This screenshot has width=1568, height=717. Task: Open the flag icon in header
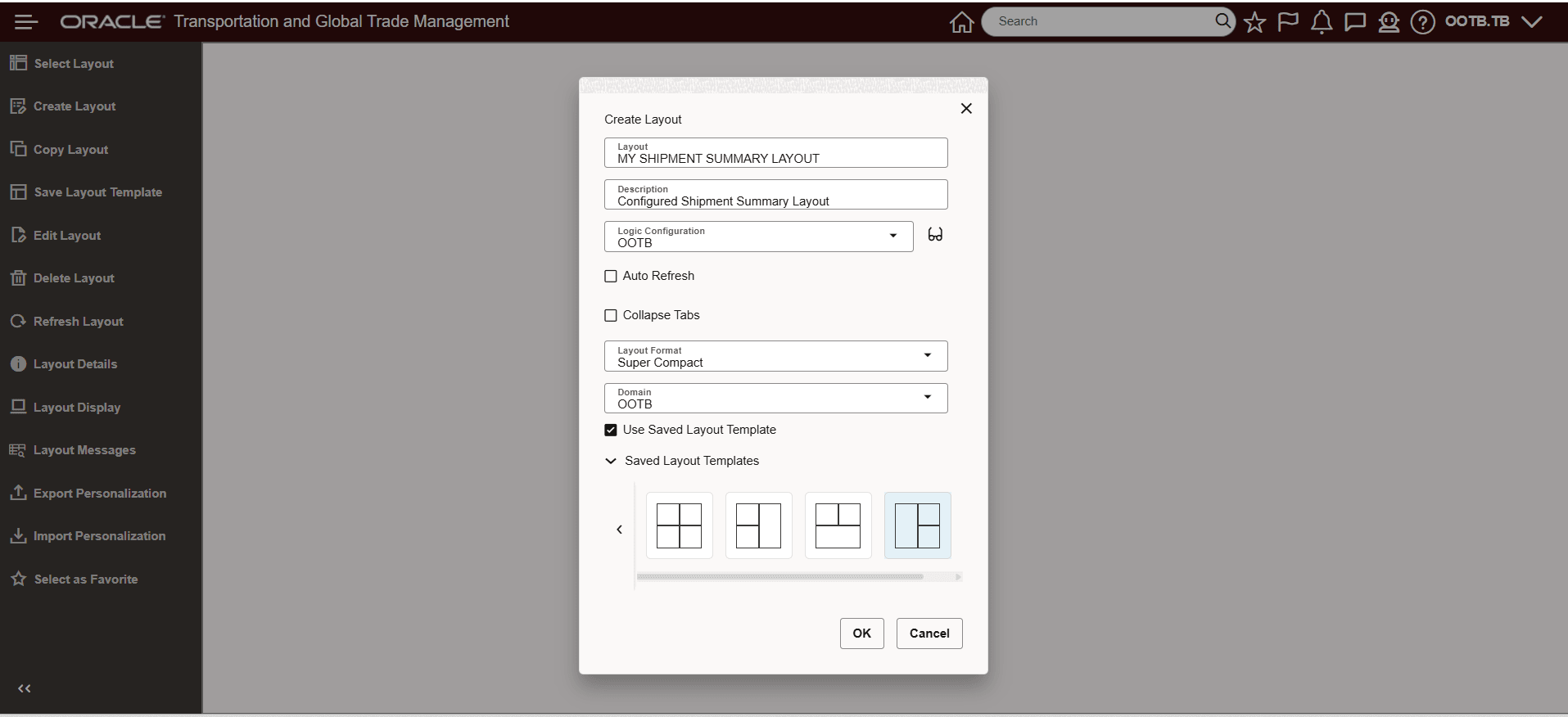tap(1288, 22)
